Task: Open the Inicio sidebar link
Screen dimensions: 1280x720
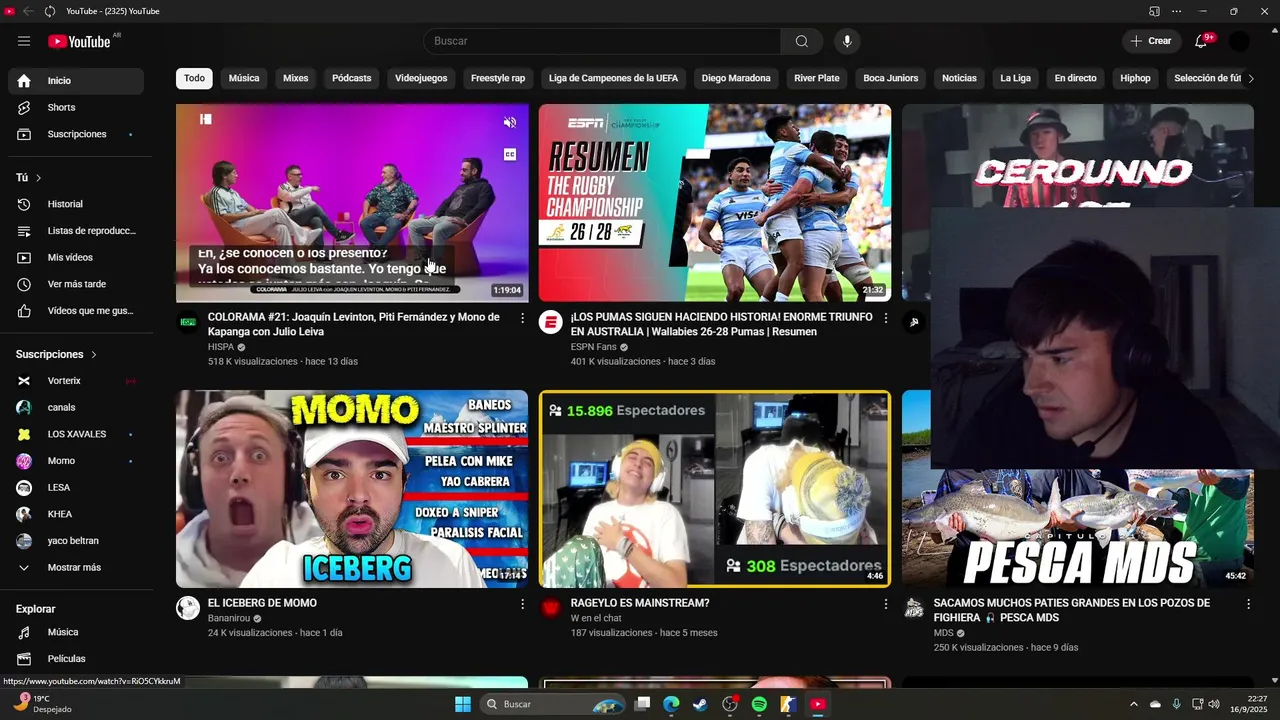Action: click(76, 81)
